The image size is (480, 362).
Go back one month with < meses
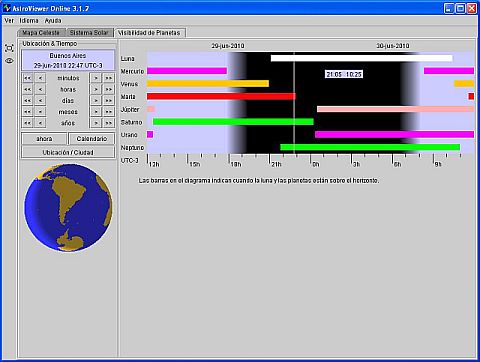pyautogui.click(x=40, y=112)
